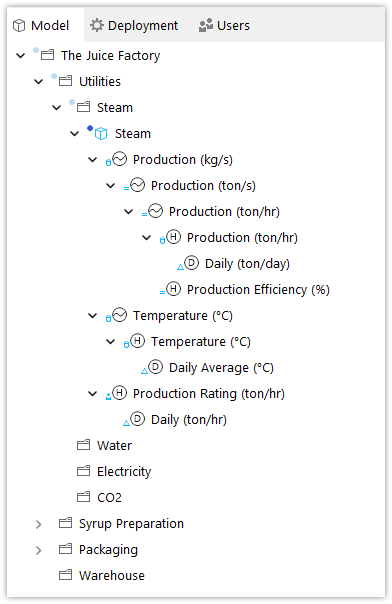The width and height of the screenshot is (392, 604).
Task: Expand the Packaging node
Action: tap(39, 550)
